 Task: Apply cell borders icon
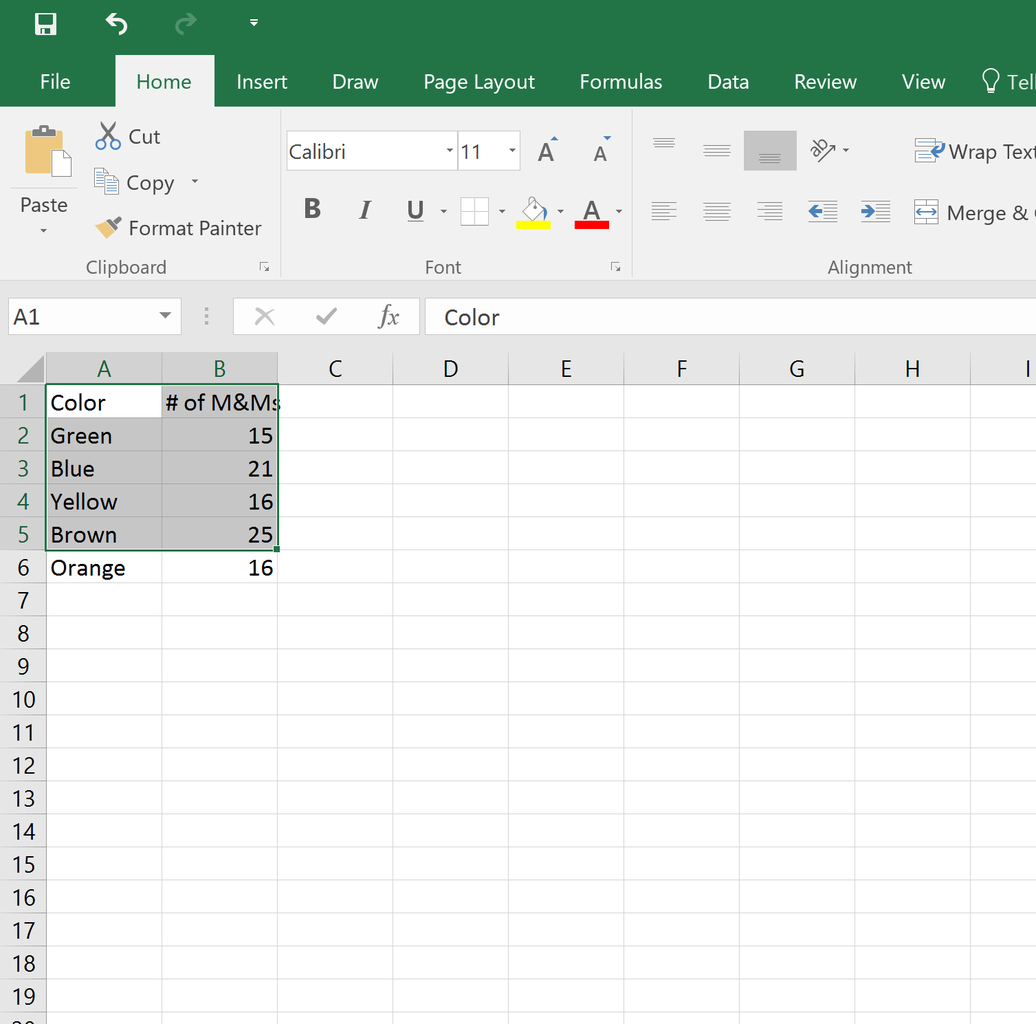[x=474, y=211]
